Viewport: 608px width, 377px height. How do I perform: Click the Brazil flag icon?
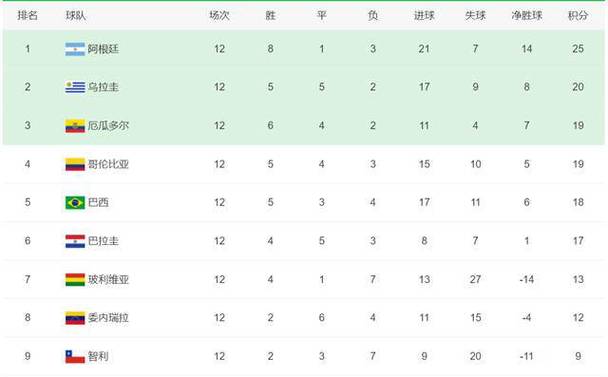click(75, 202)
